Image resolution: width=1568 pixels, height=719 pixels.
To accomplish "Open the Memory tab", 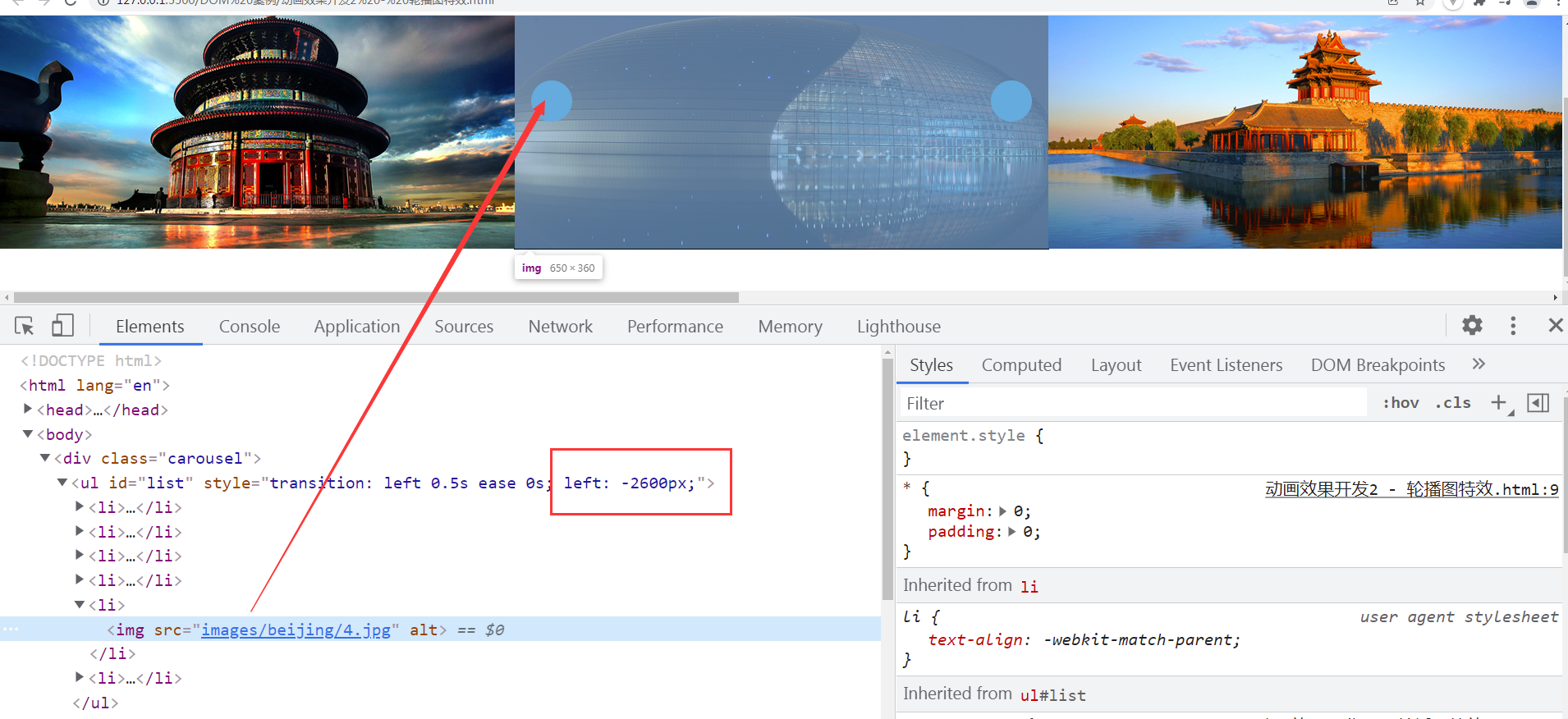I will [791, 327].
